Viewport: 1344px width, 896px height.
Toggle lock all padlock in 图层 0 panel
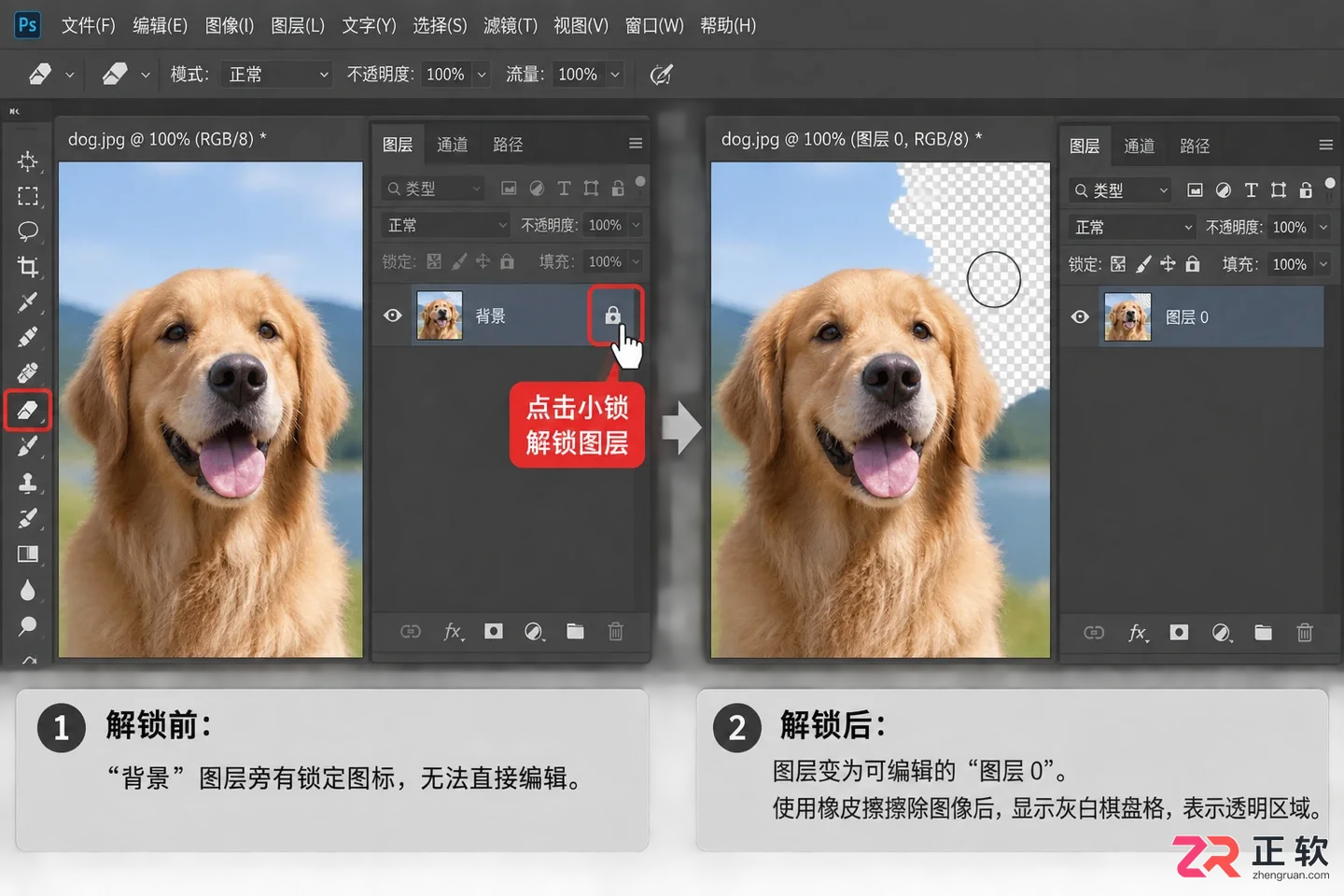pos(1193,264)
